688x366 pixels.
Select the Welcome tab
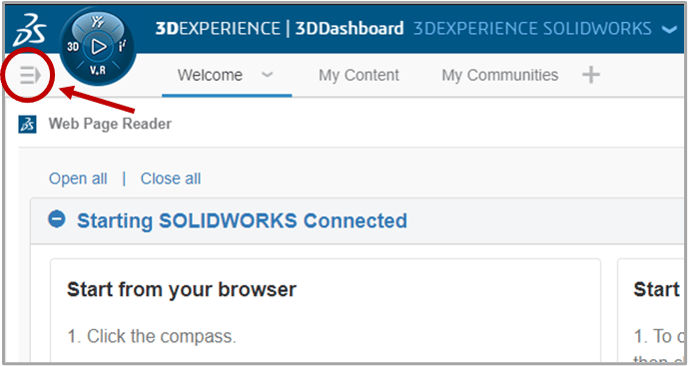point(210,75)
